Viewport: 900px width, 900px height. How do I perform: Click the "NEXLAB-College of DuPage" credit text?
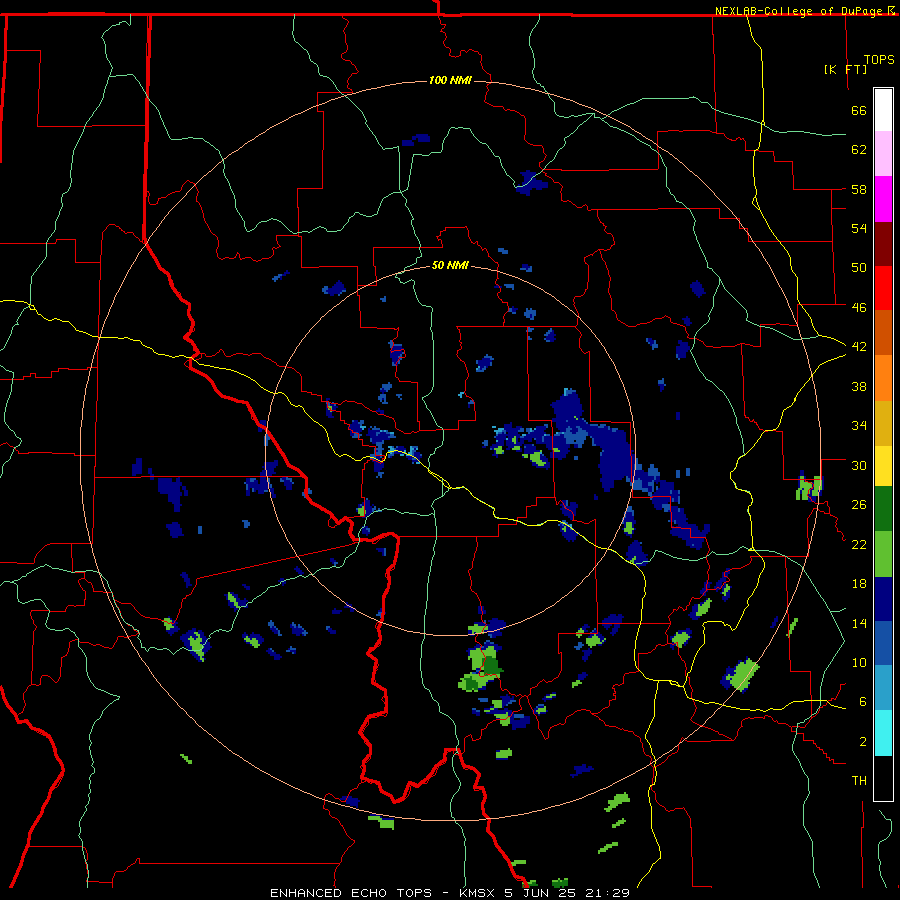click(800, 11)
